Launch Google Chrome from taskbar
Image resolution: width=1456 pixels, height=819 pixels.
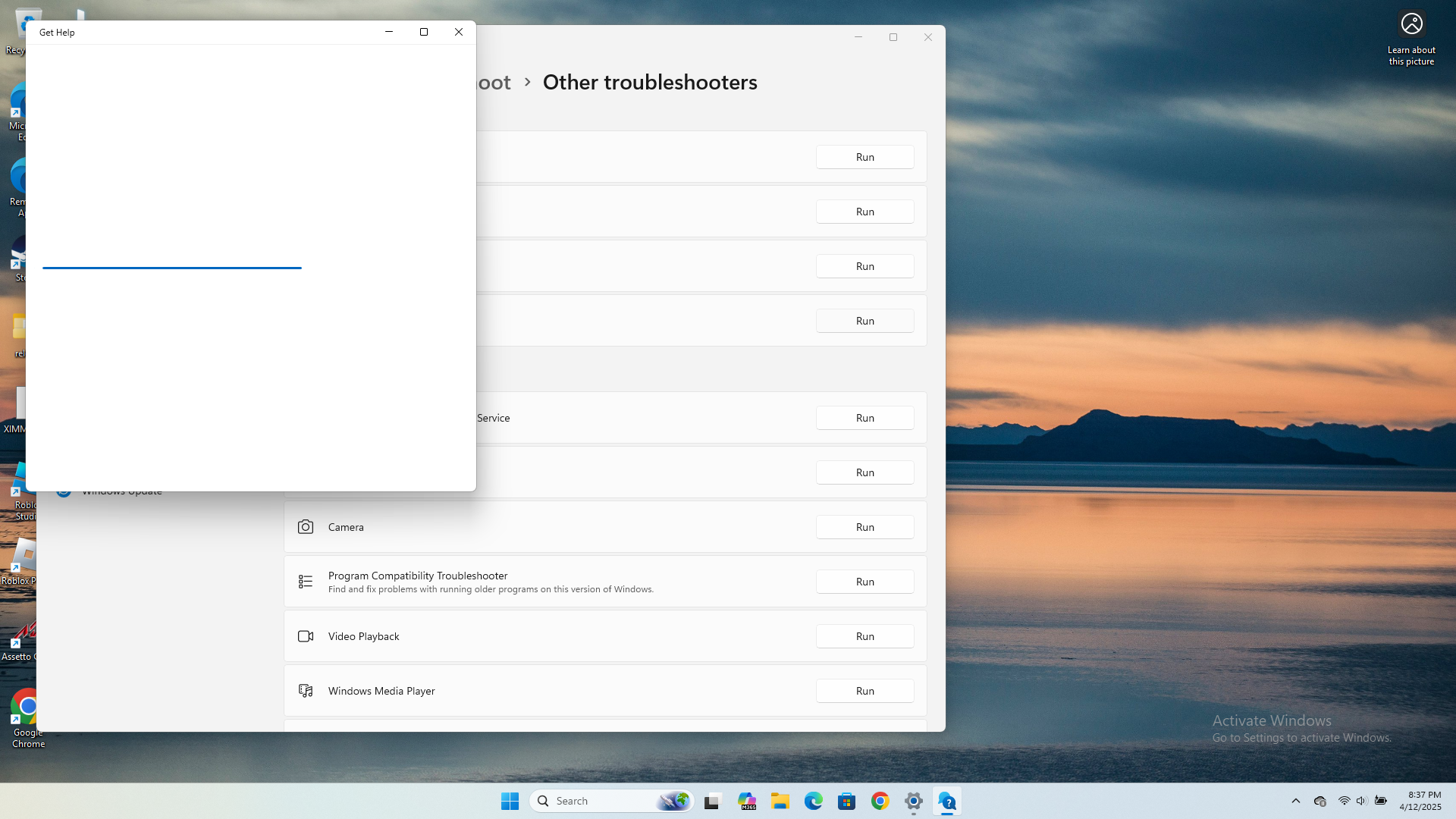(x=880, y=801)
